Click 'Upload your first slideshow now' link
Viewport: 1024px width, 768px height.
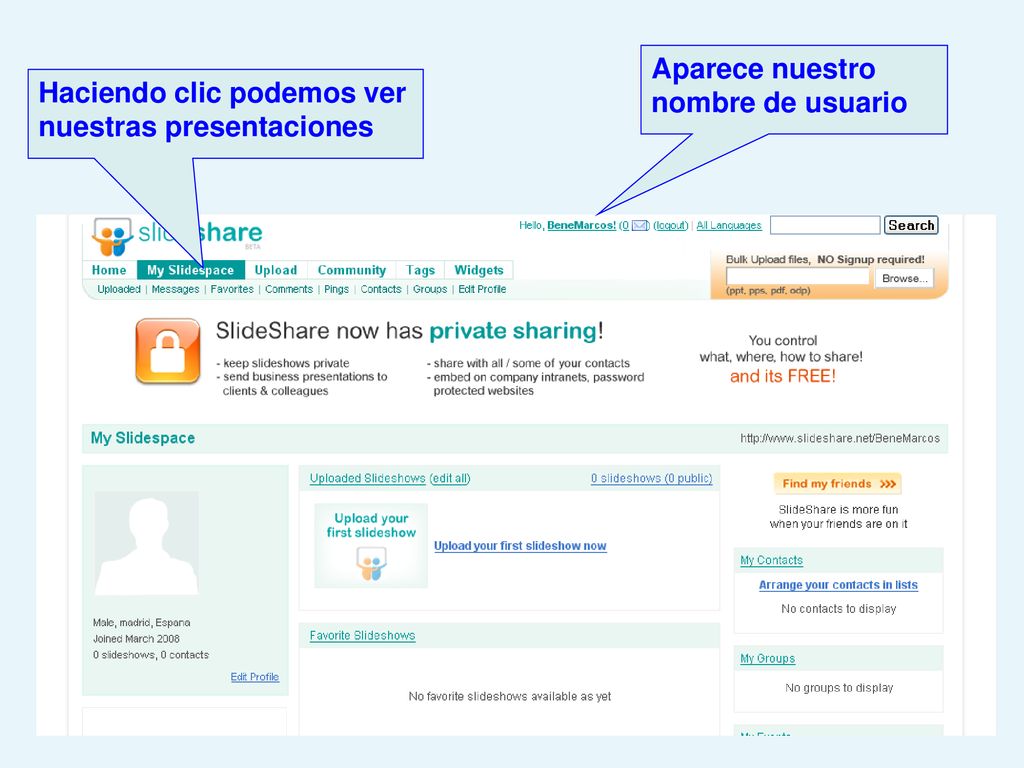520,546
